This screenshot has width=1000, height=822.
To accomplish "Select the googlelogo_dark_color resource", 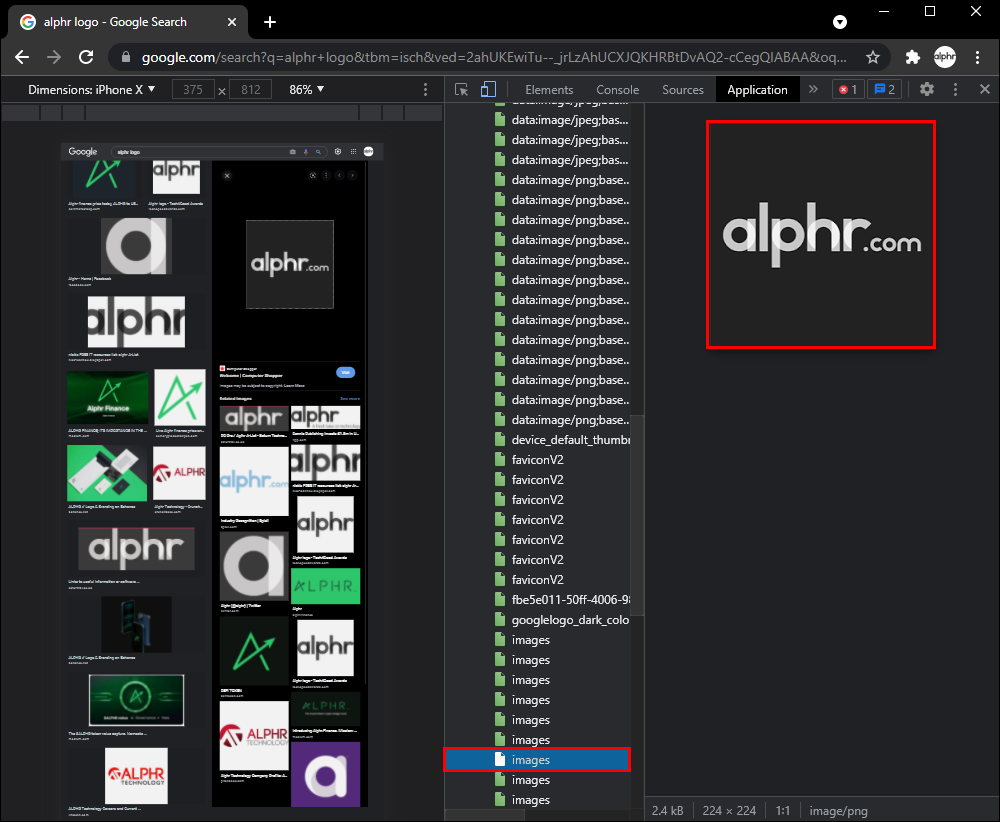I will tap(570, 620).
